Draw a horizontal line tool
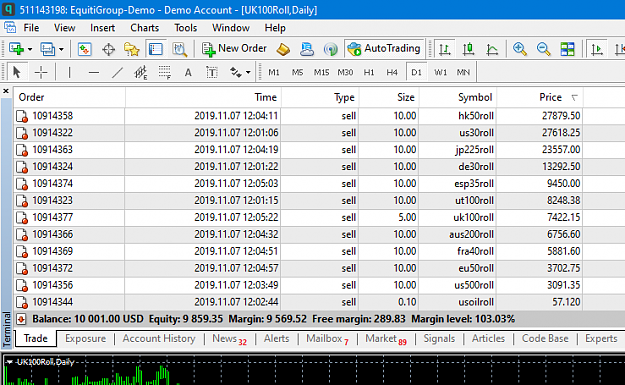The width and height of the screenshot is (625, 385). [94, 72]
